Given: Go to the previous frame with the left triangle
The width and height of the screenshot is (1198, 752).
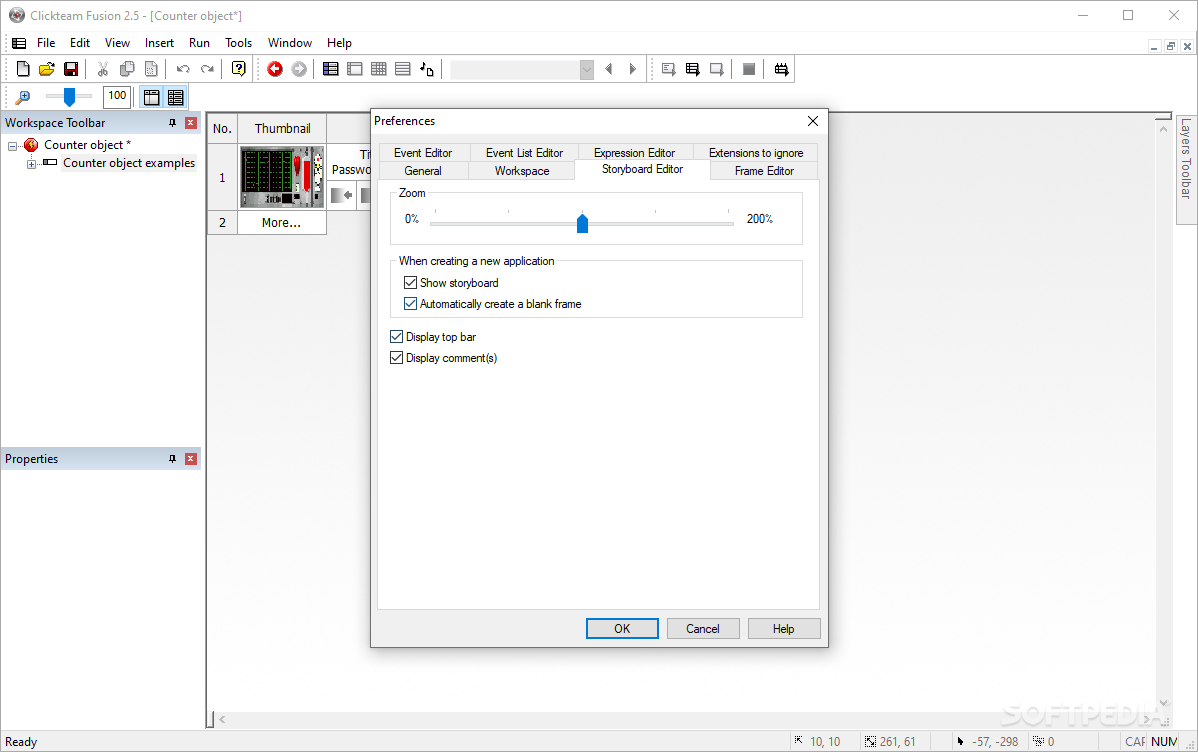Looking at the screenshot, I should tap(609, 69).
